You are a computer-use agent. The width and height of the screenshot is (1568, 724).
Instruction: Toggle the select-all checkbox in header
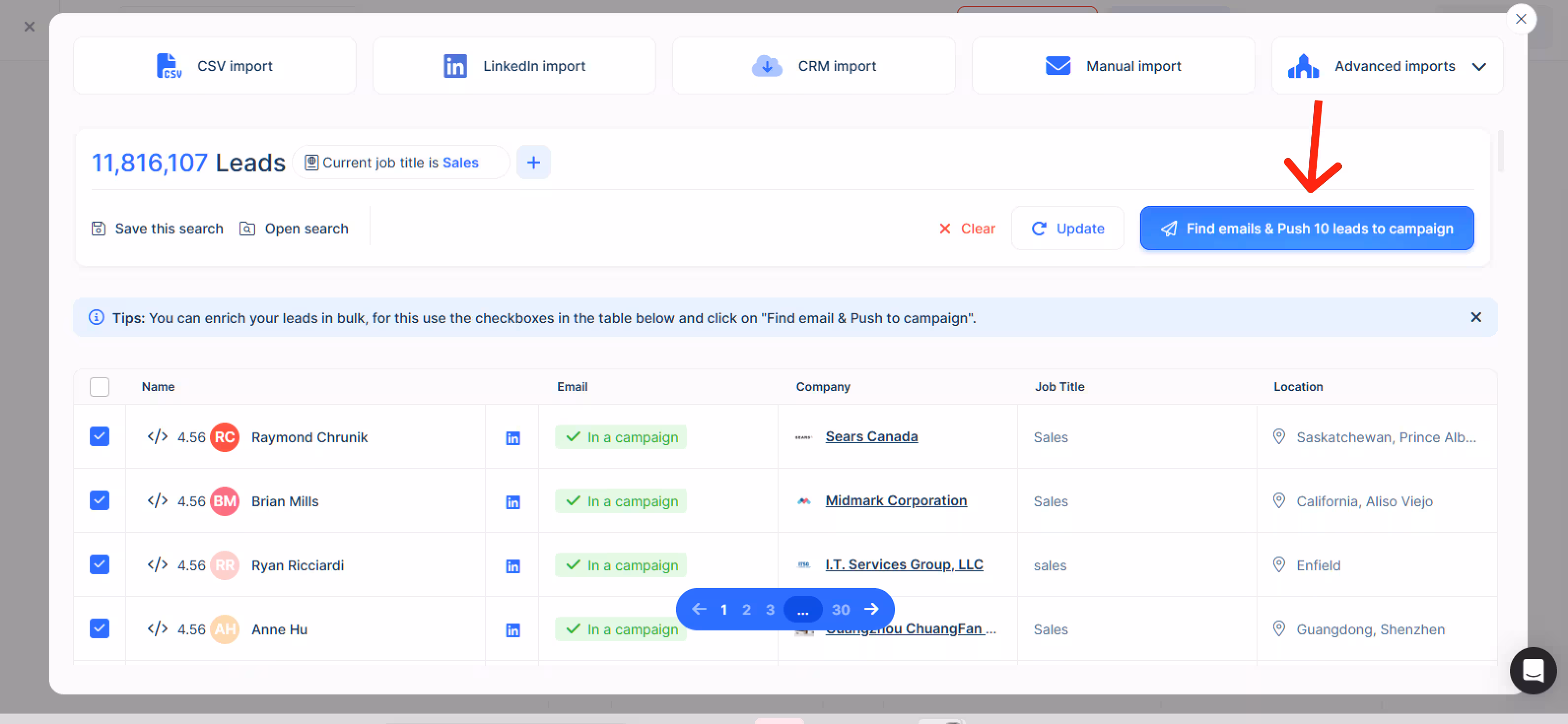click(99, 387)
